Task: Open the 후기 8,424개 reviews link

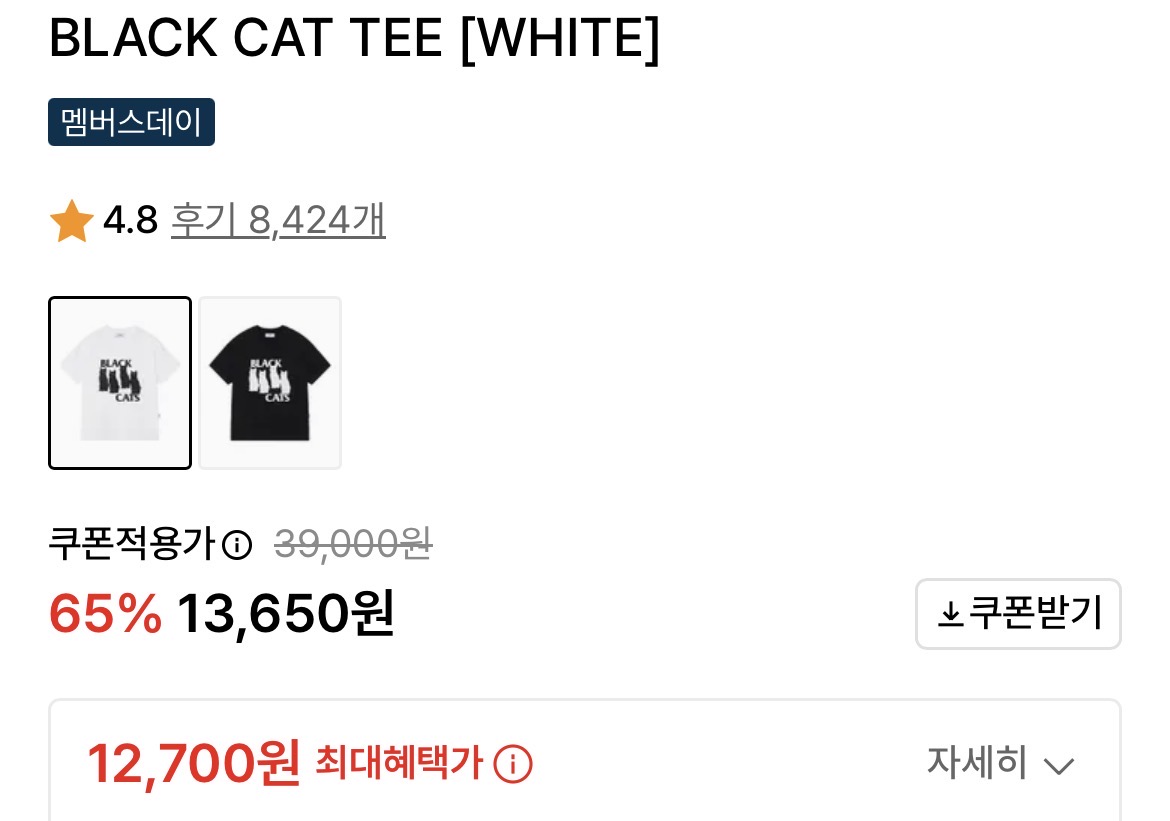Action: [x=278, y=220]
